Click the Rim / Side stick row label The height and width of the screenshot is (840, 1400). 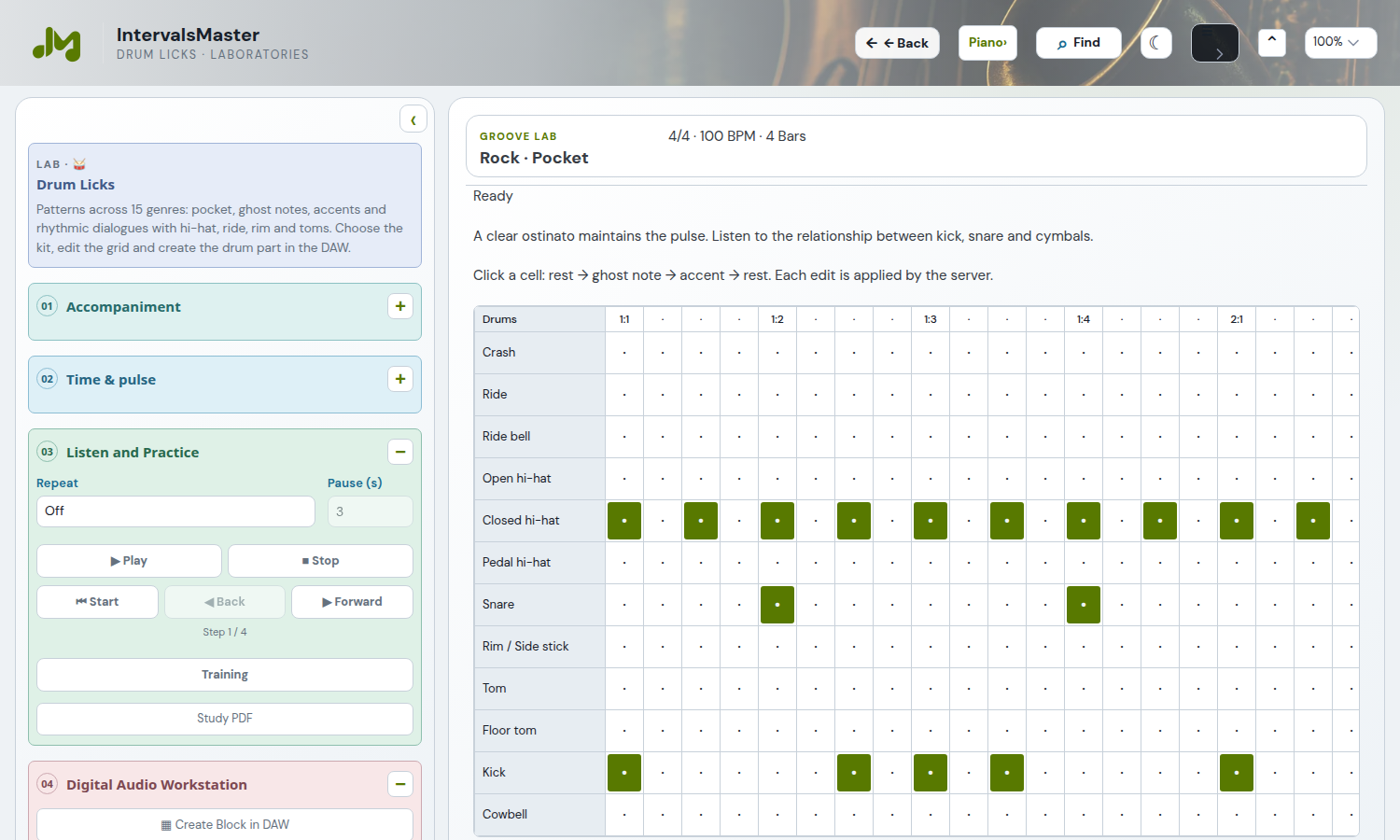(x=539, y=647)
